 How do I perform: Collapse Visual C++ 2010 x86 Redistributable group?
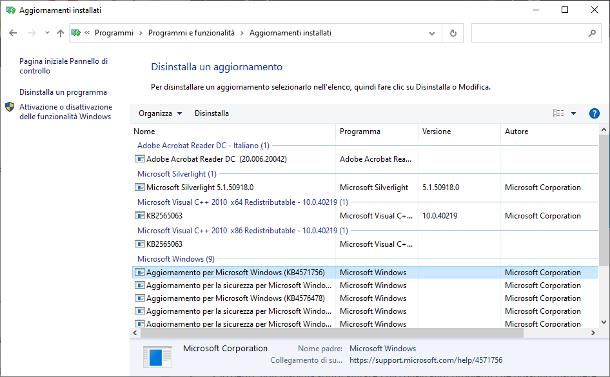(x=243, y=230)
